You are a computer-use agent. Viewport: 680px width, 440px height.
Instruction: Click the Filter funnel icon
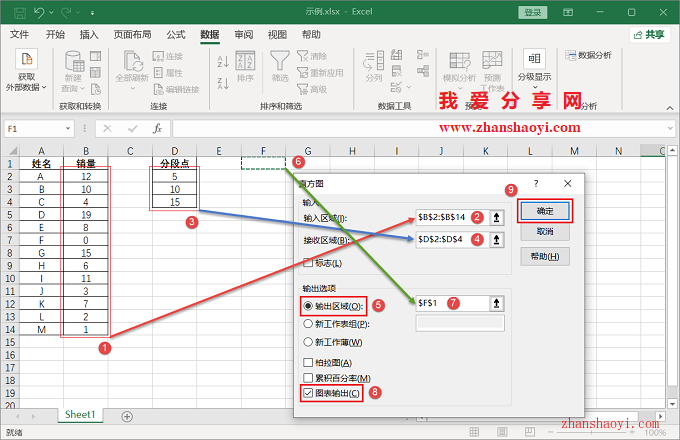[280, 61]
